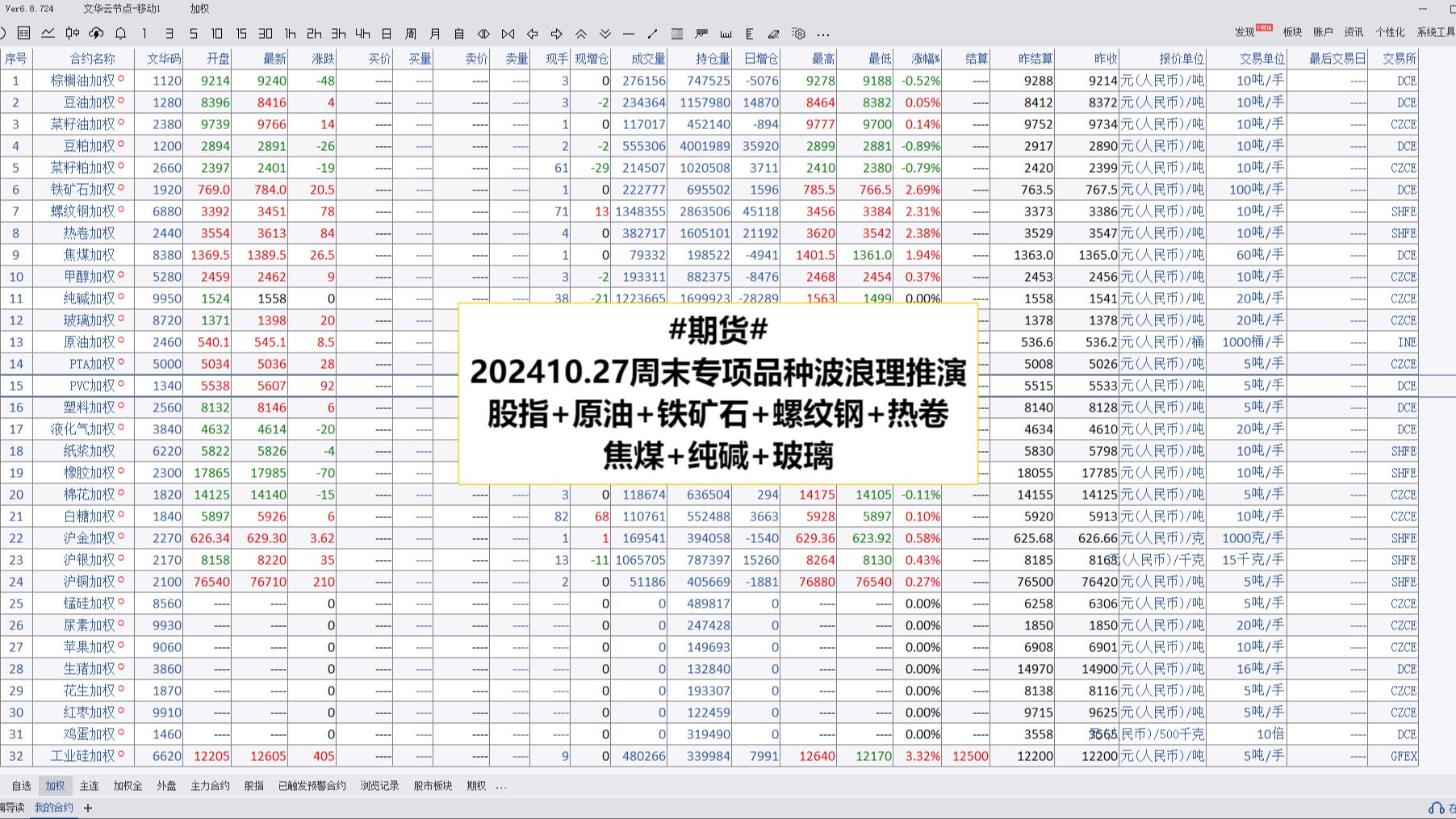Sort by the 成交量 column header

(648, 58)
